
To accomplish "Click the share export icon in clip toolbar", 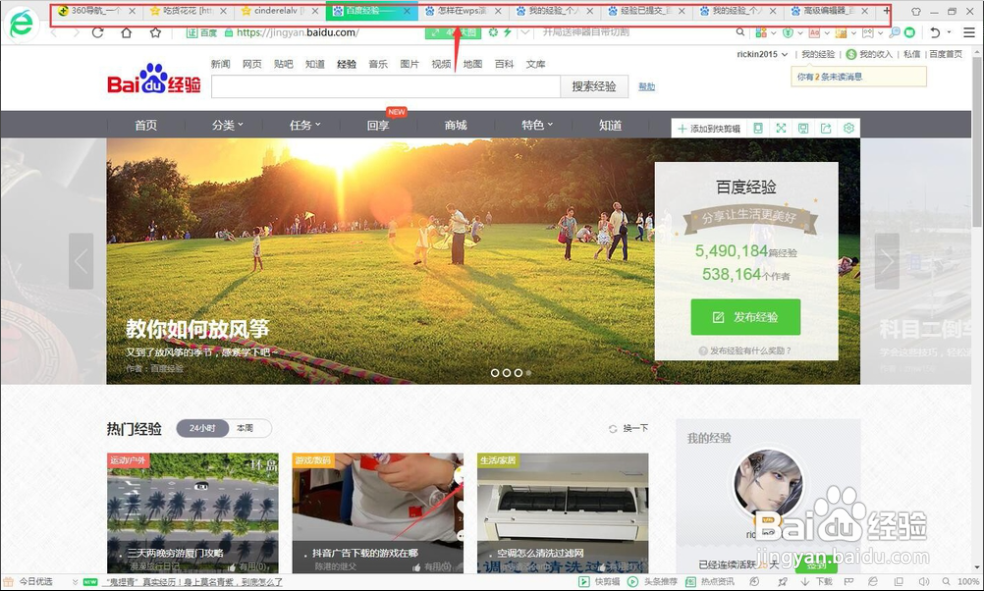I will (826, 128).
